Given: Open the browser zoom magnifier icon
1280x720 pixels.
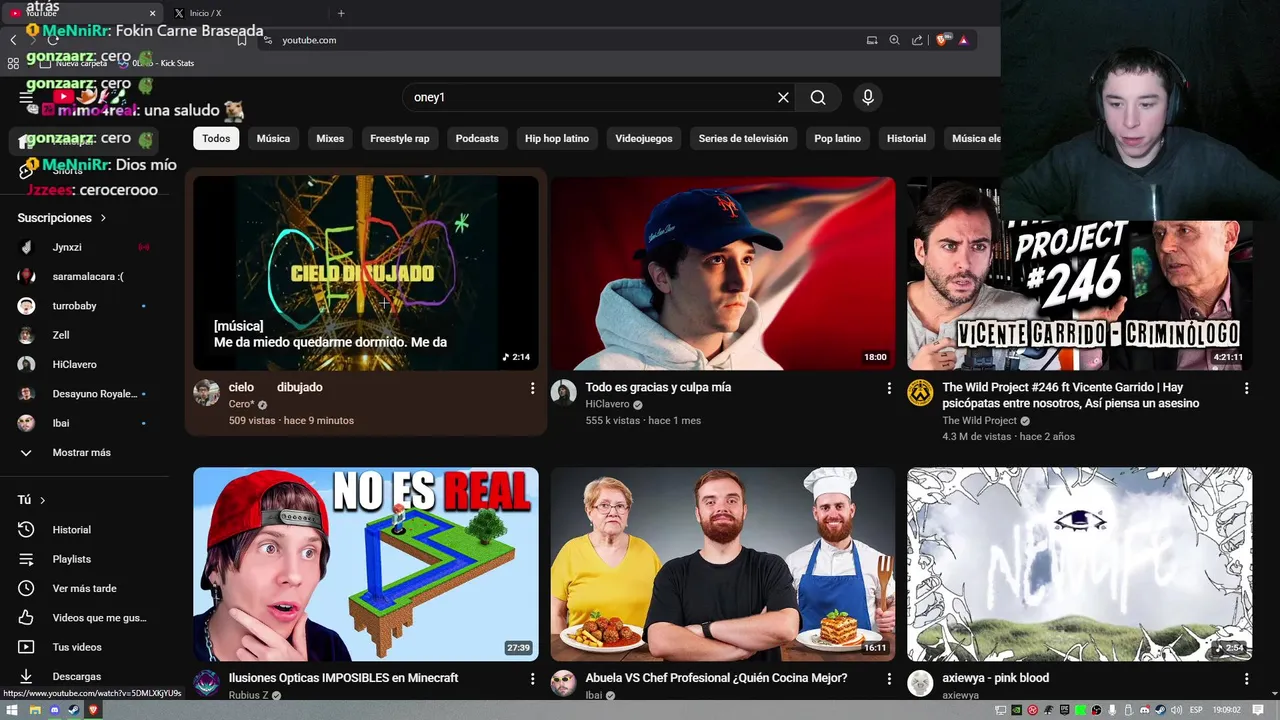Looking at the screenshot, I should (894, 40).
